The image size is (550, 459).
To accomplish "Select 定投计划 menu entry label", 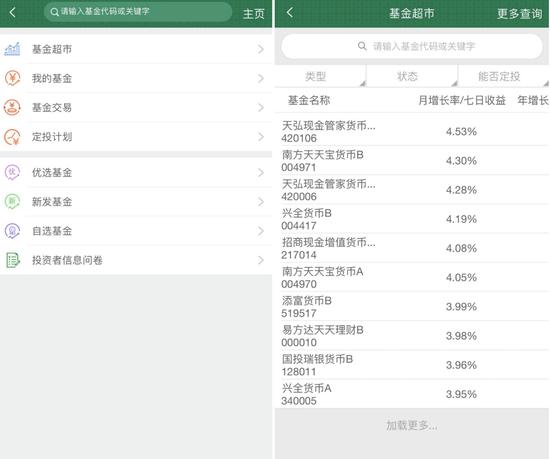I will click(52, 137).
